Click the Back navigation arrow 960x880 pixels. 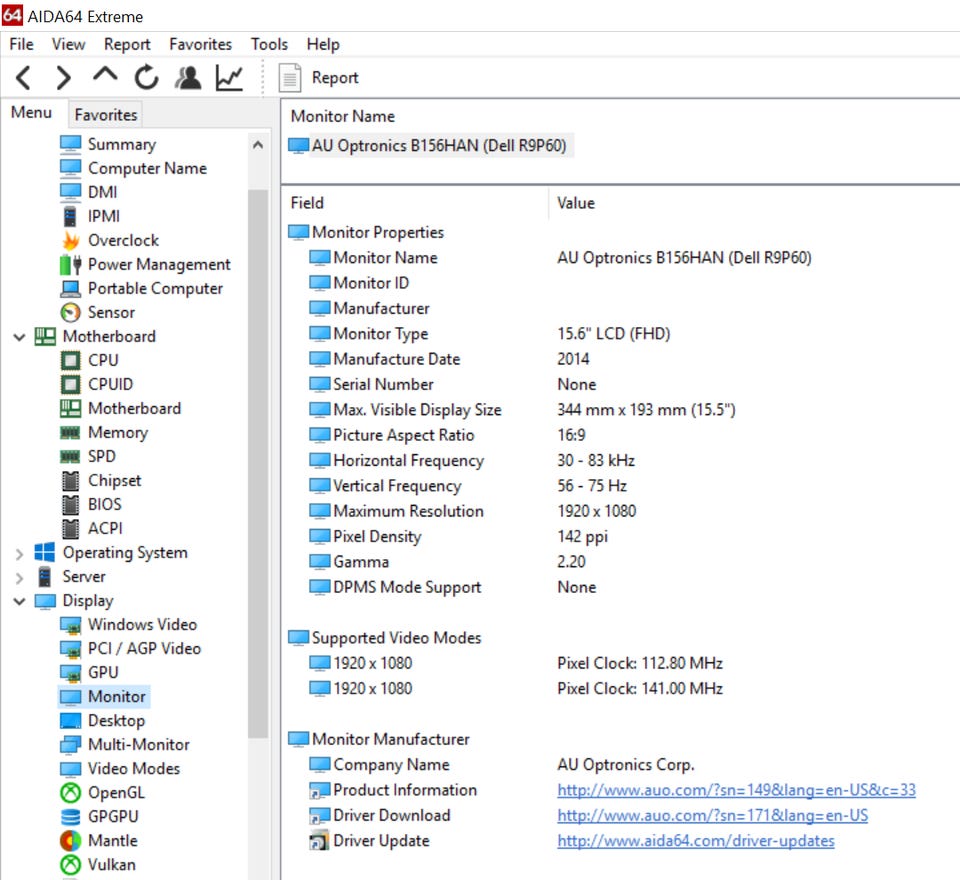pos(24,78)
